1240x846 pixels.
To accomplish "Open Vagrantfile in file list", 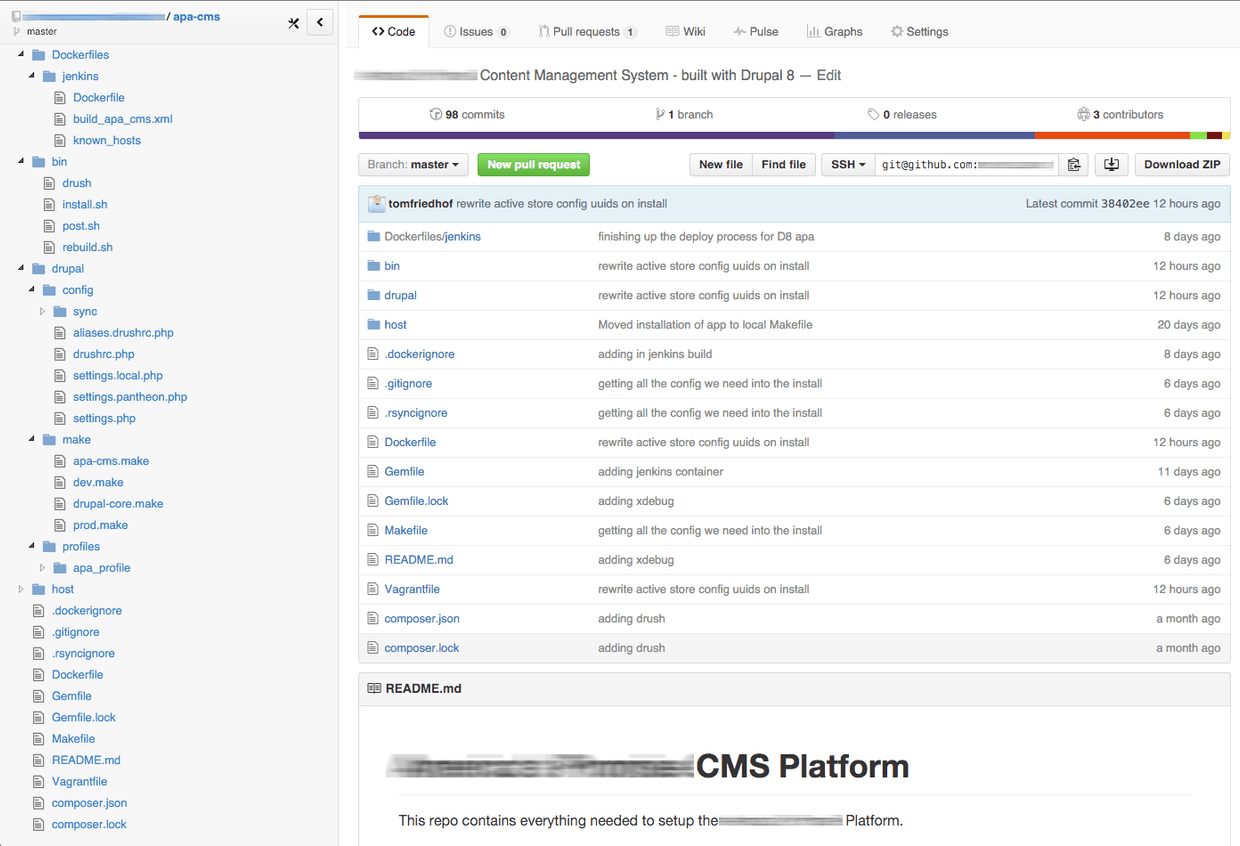I will (x=412, y=590).
